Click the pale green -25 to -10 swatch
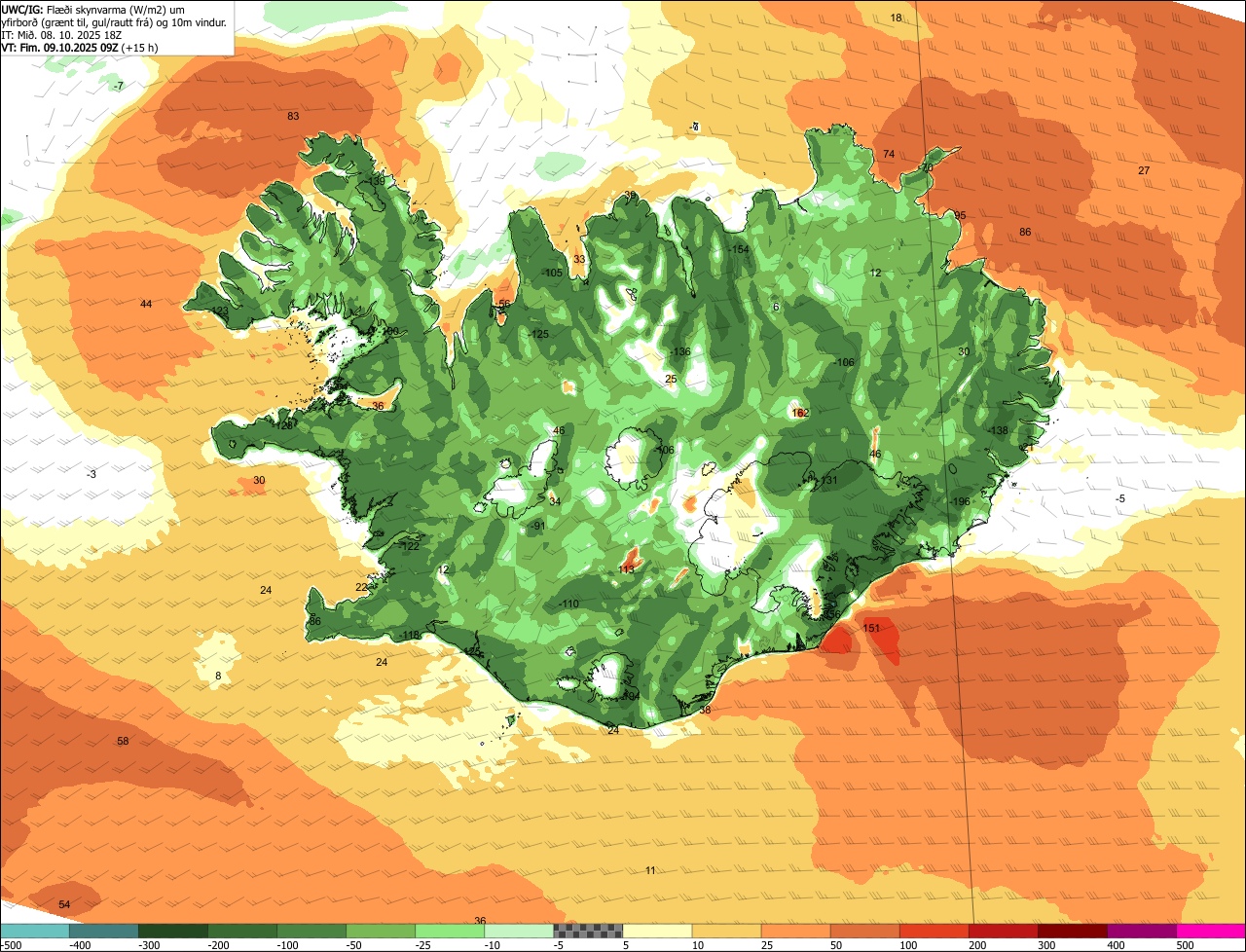 tap(450, 931)
